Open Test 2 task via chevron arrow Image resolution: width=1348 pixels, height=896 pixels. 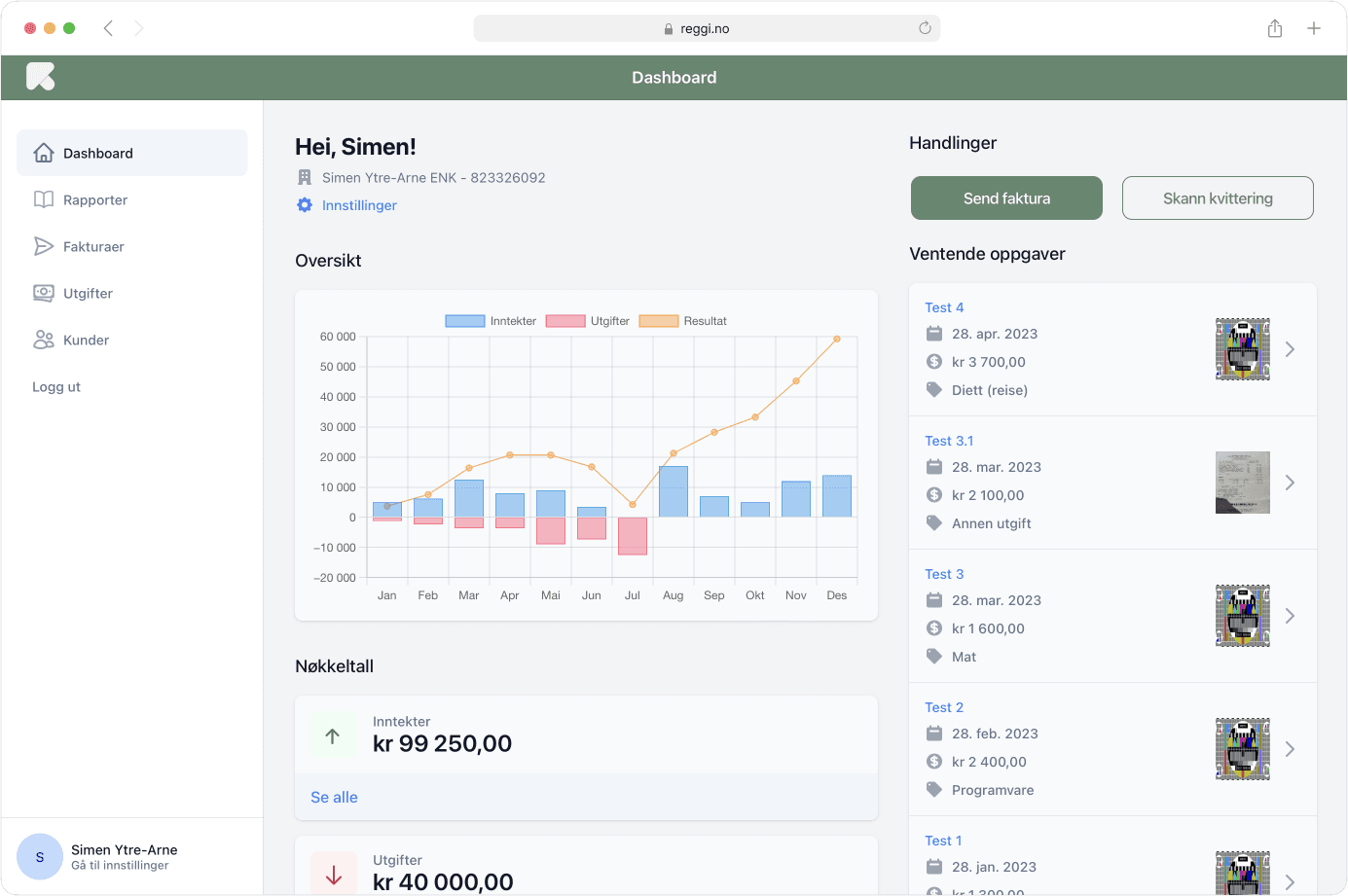point(1290,749)
